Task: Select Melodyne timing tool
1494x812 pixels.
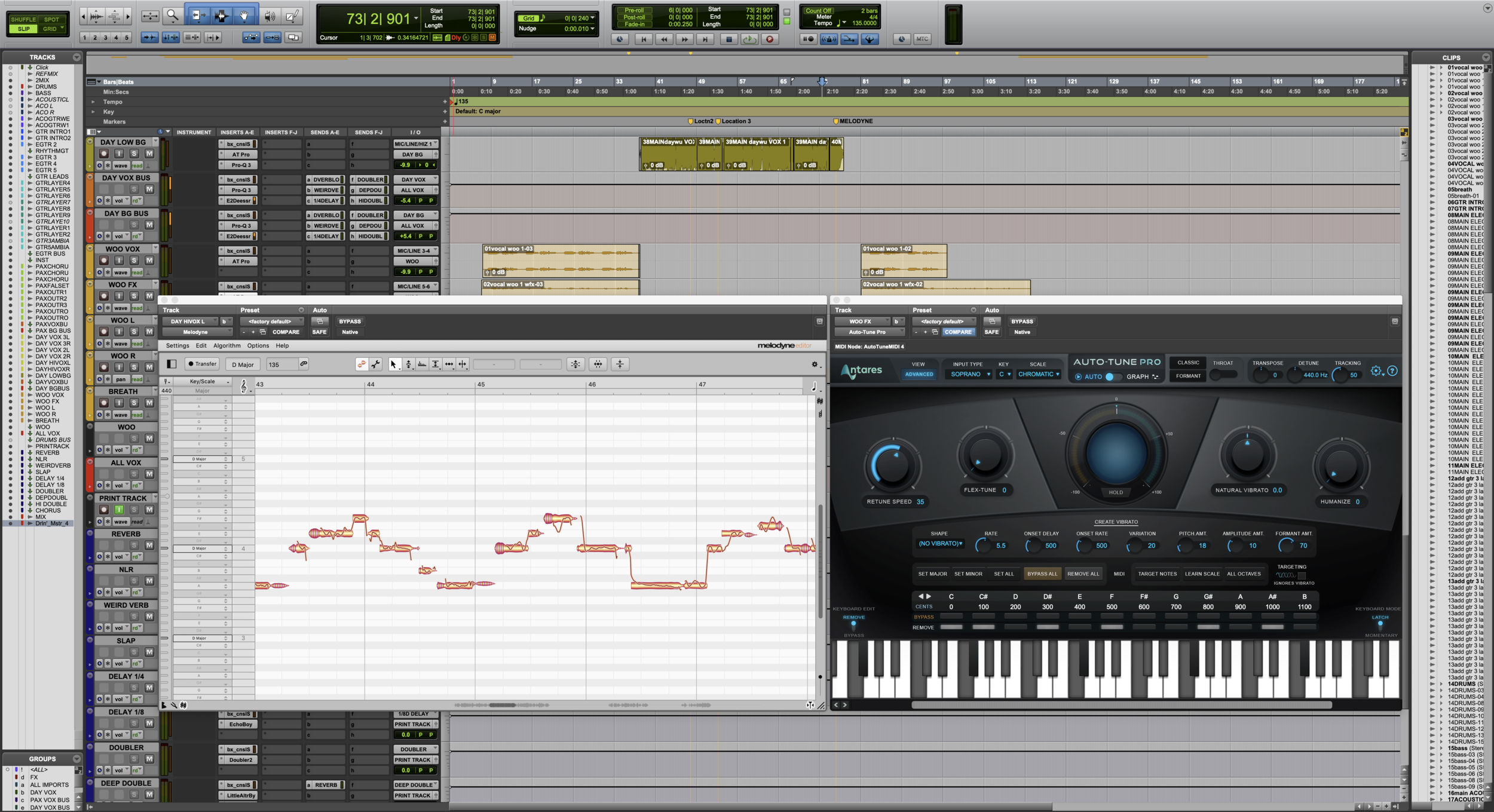Action: (x=449, y=364)
